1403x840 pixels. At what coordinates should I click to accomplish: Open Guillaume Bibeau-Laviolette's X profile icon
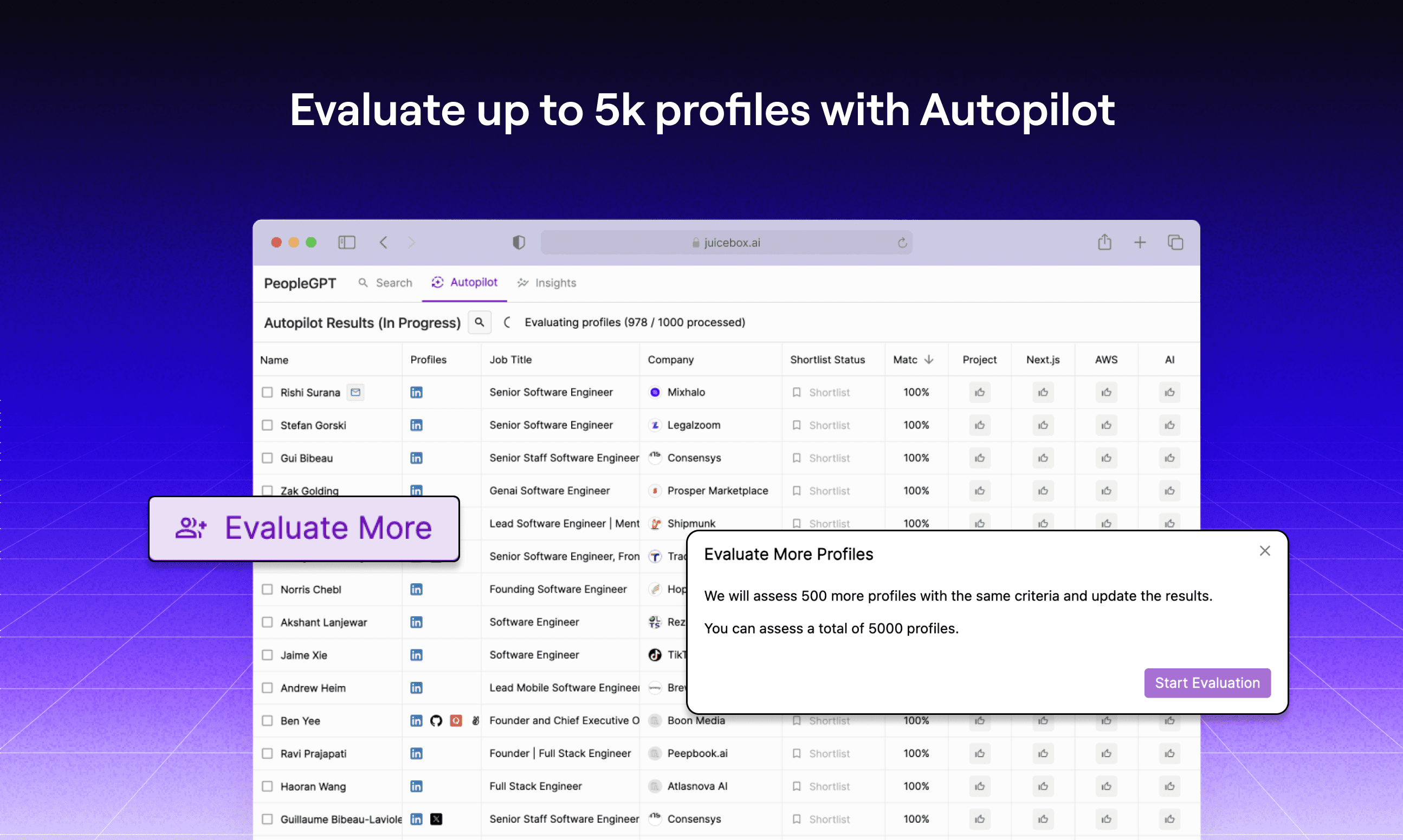(x=436, y=819)
